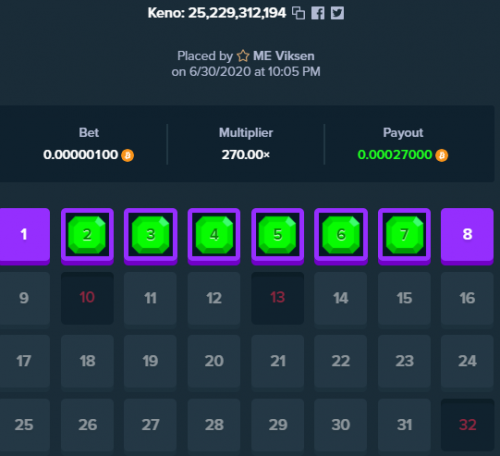500x456 pixels.
Task: Share bet on Twitter icon
Action: point(337,13)
